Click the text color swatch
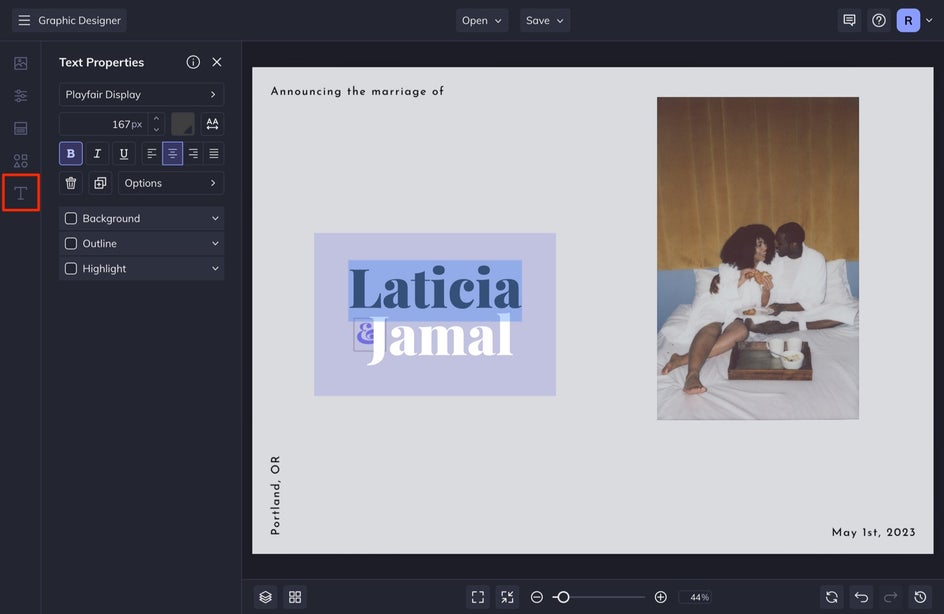 [x=182, y=124]
